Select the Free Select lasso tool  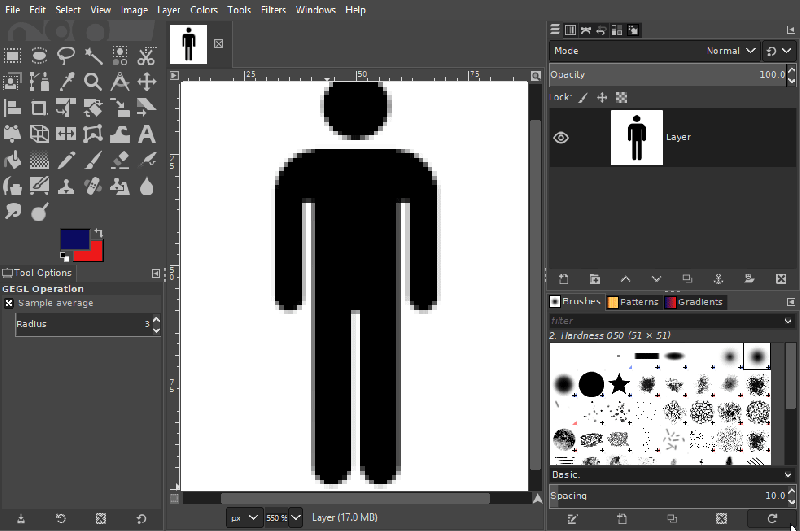click(66, 56)
